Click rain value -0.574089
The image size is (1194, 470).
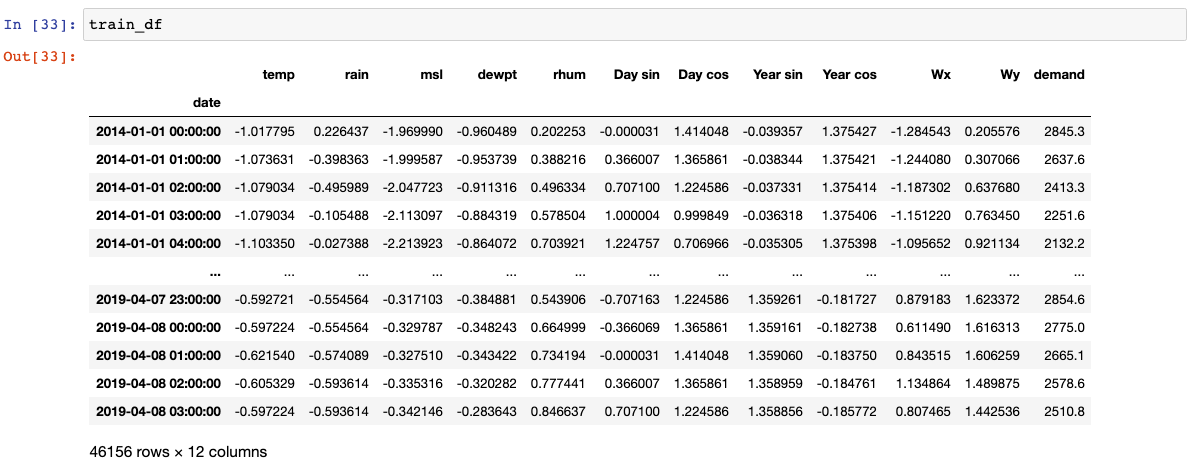[x=339, y=356]
